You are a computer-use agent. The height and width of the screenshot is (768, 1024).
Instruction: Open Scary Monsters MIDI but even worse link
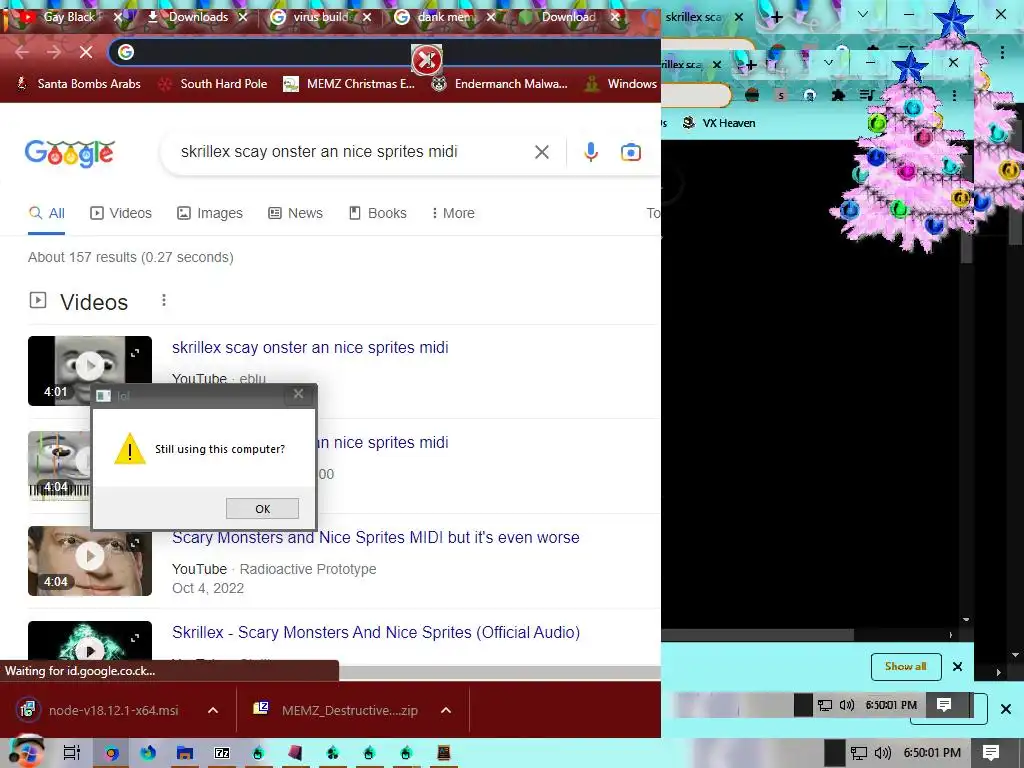(376, 537)
